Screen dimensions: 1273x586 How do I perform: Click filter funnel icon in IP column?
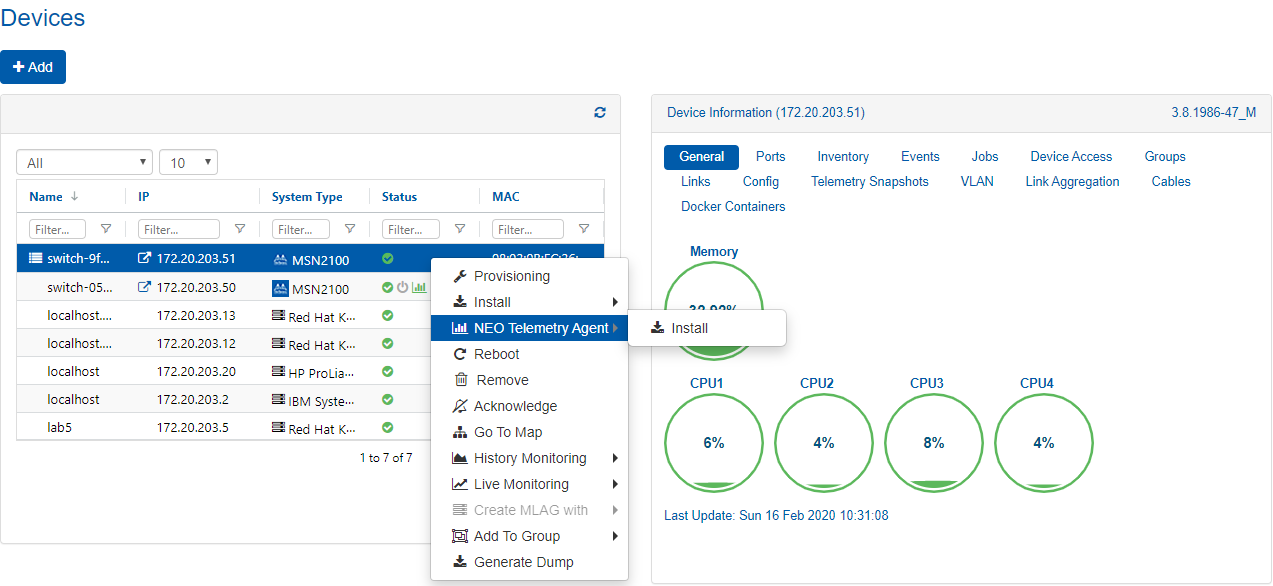click(x=240, y=229)
